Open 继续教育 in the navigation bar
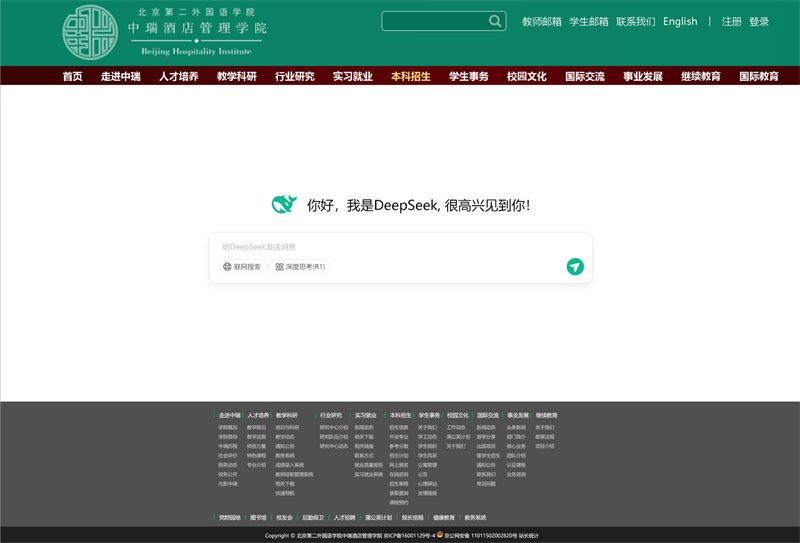This screenshot has width=800, height=543. pos(701,76)
